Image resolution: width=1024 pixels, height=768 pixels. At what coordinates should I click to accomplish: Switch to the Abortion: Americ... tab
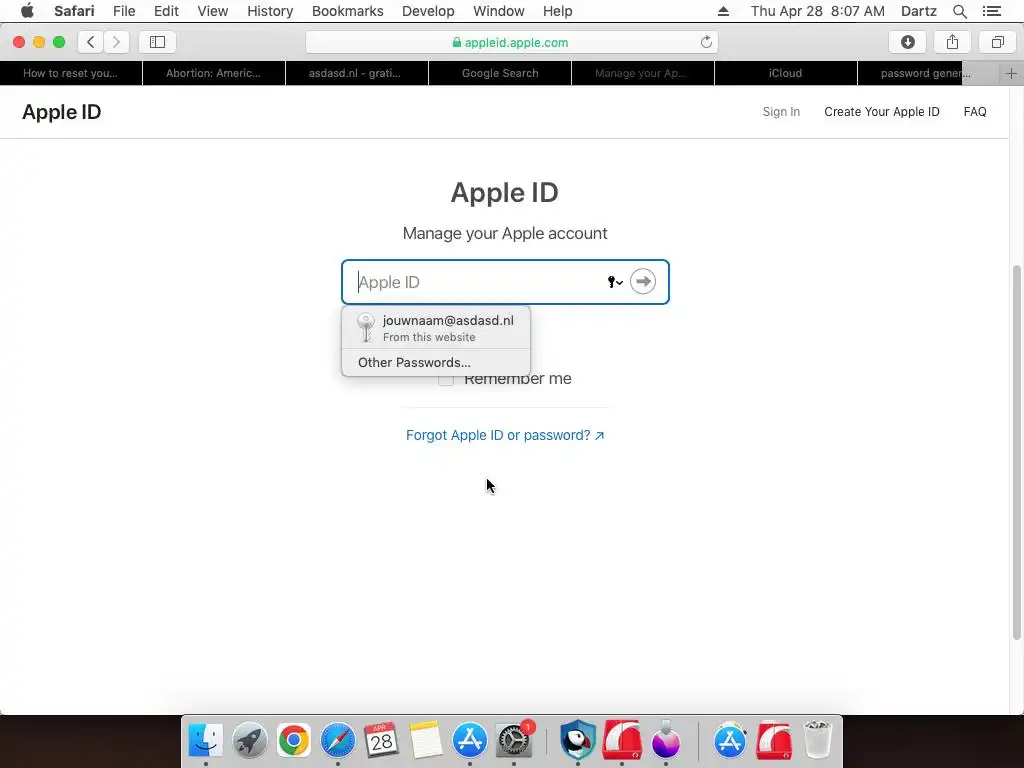(214, 73)
